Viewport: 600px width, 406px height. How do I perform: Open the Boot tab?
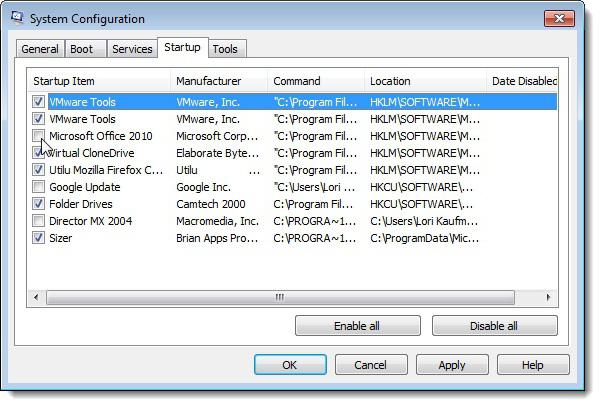(85, 49)
